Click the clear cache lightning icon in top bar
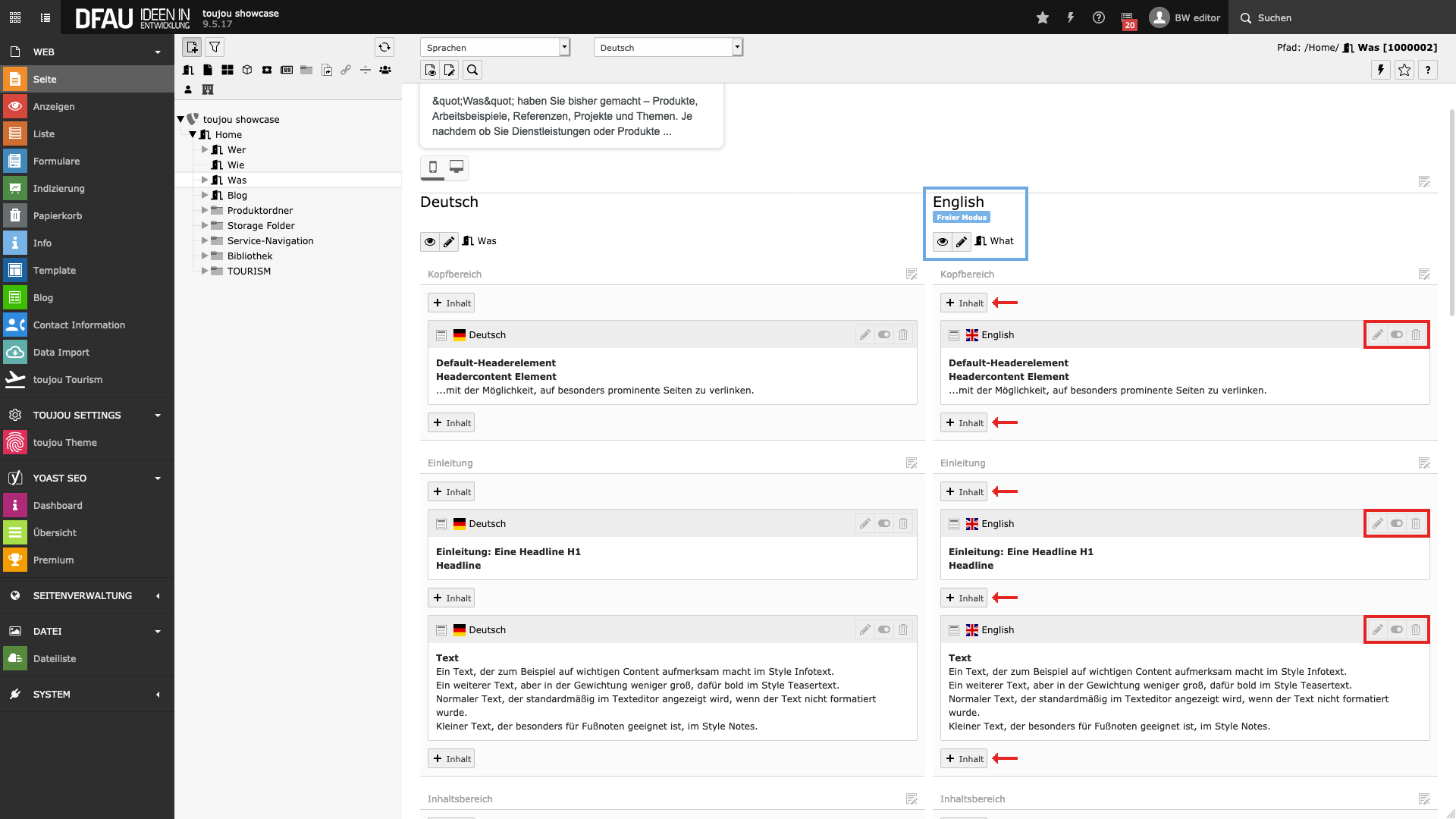The width and height of the screenshot is (1456, 819). point(1071,17)
